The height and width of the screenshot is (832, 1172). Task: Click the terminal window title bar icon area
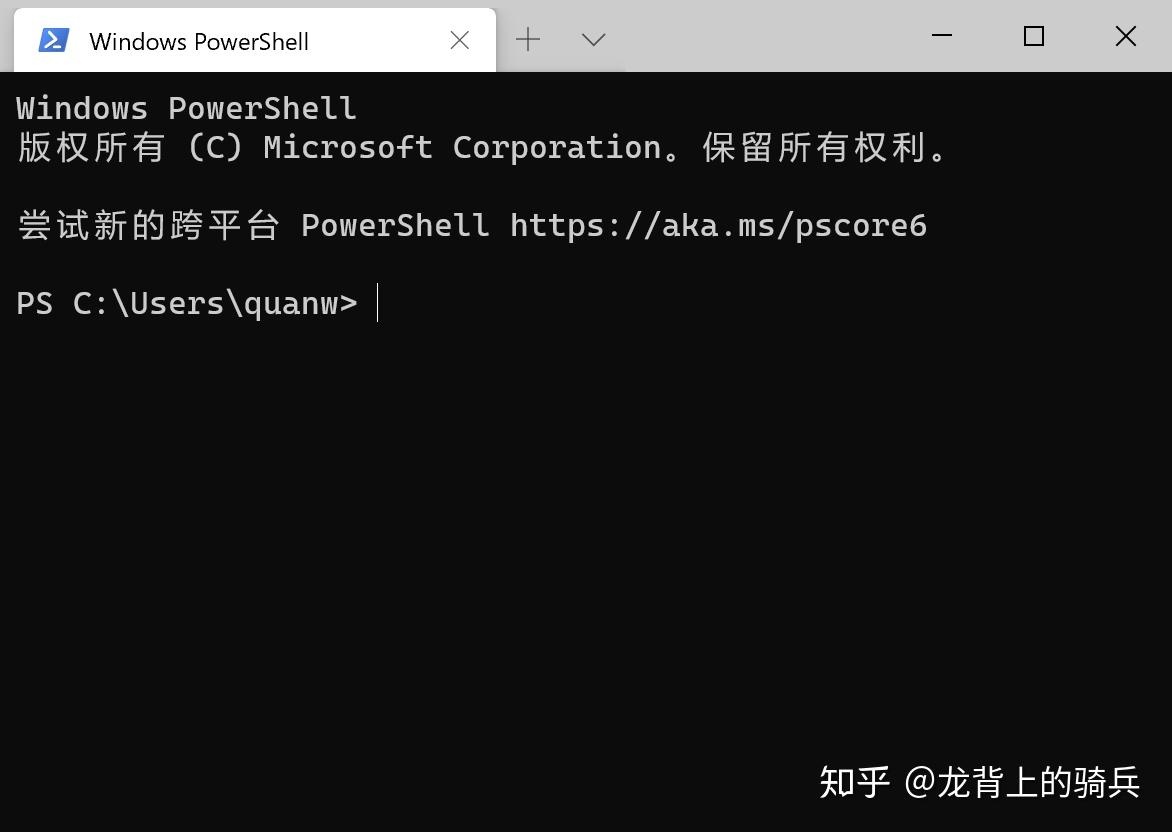pyautogui.click(x=53, y=39)
